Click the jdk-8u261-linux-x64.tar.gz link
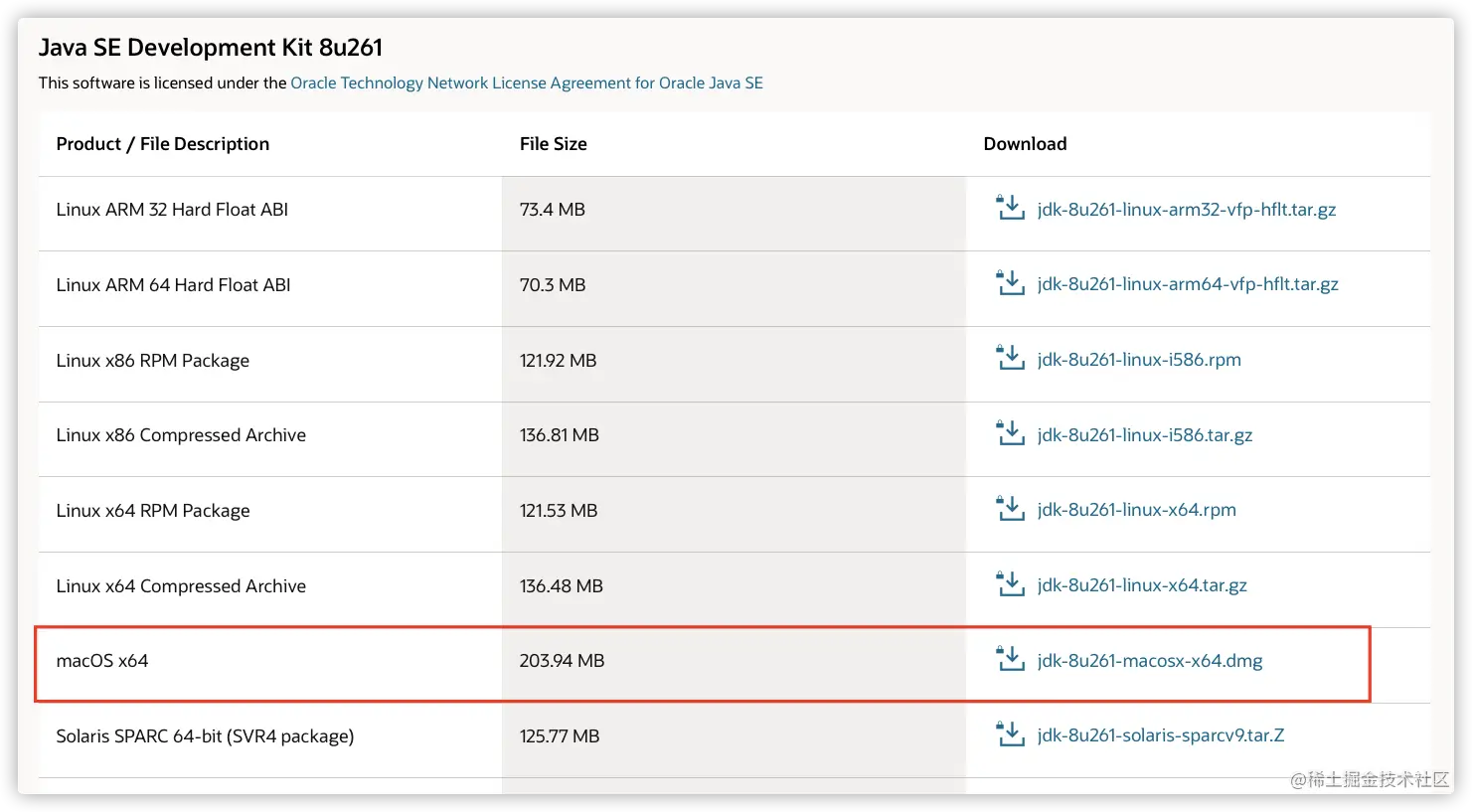The image size is (1472, 812). pyautogui.click(x=1142, y=585)
